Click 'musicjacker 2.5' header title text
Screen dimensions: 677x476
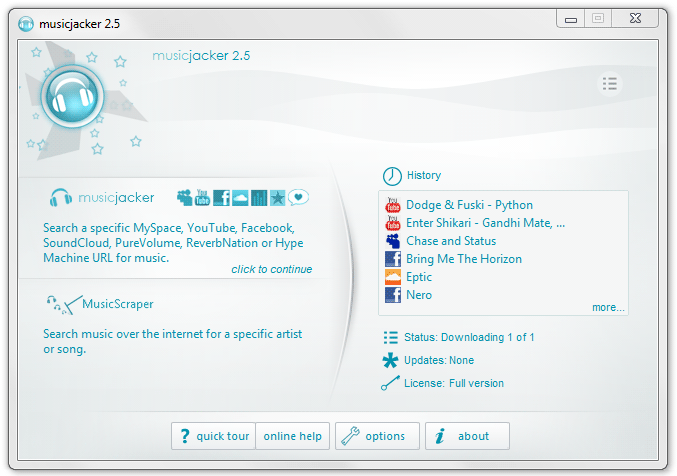click(201, 56)
